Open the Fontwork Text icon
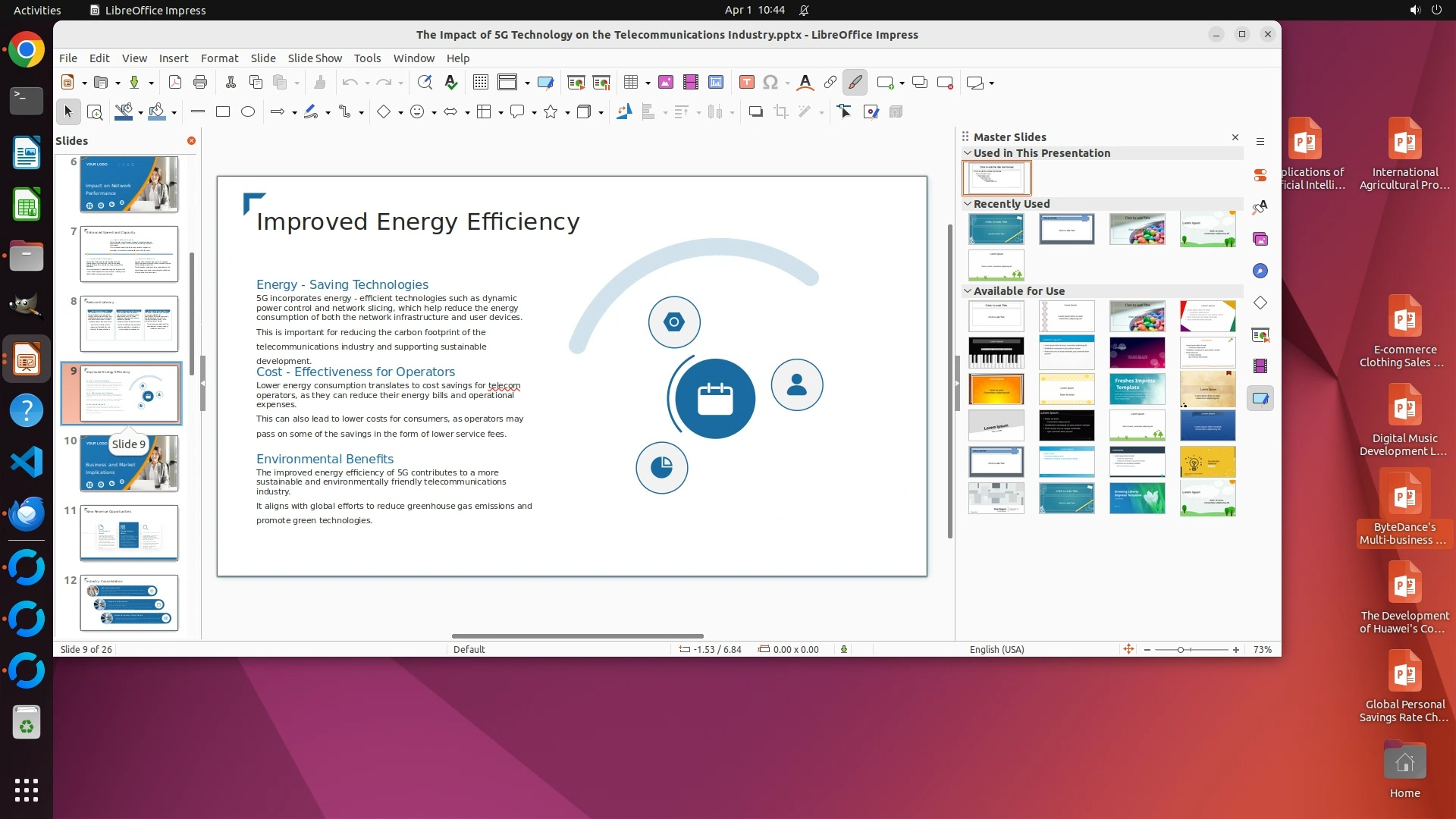The width and height of the screenshot is (1456, 819). 805,83
